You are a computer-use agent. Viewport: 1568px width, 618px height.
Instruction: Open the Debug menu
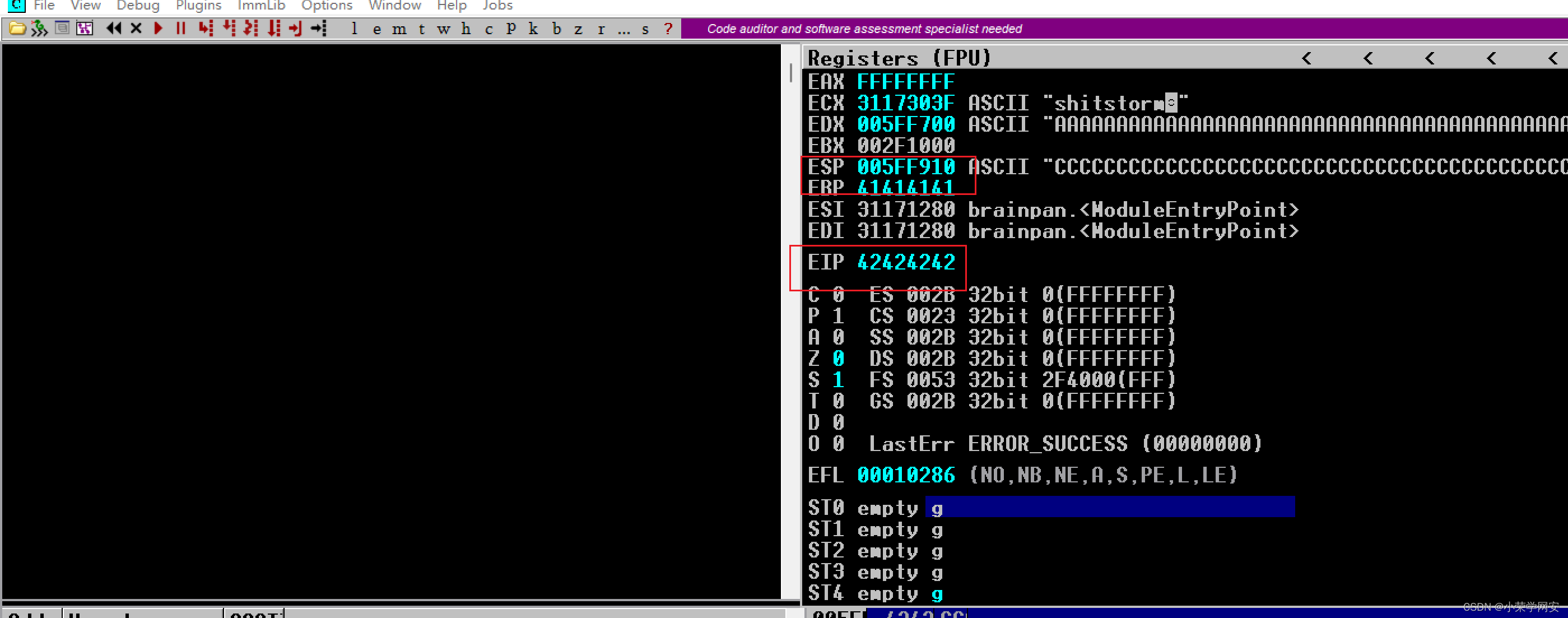(x=138, y=6)
